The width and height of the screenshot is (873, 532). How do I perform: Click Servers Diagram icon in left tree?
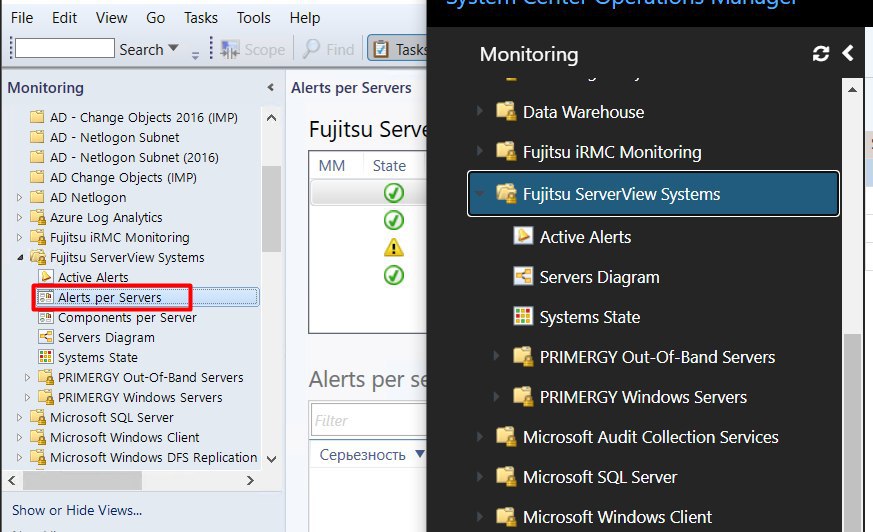[46, 337]
